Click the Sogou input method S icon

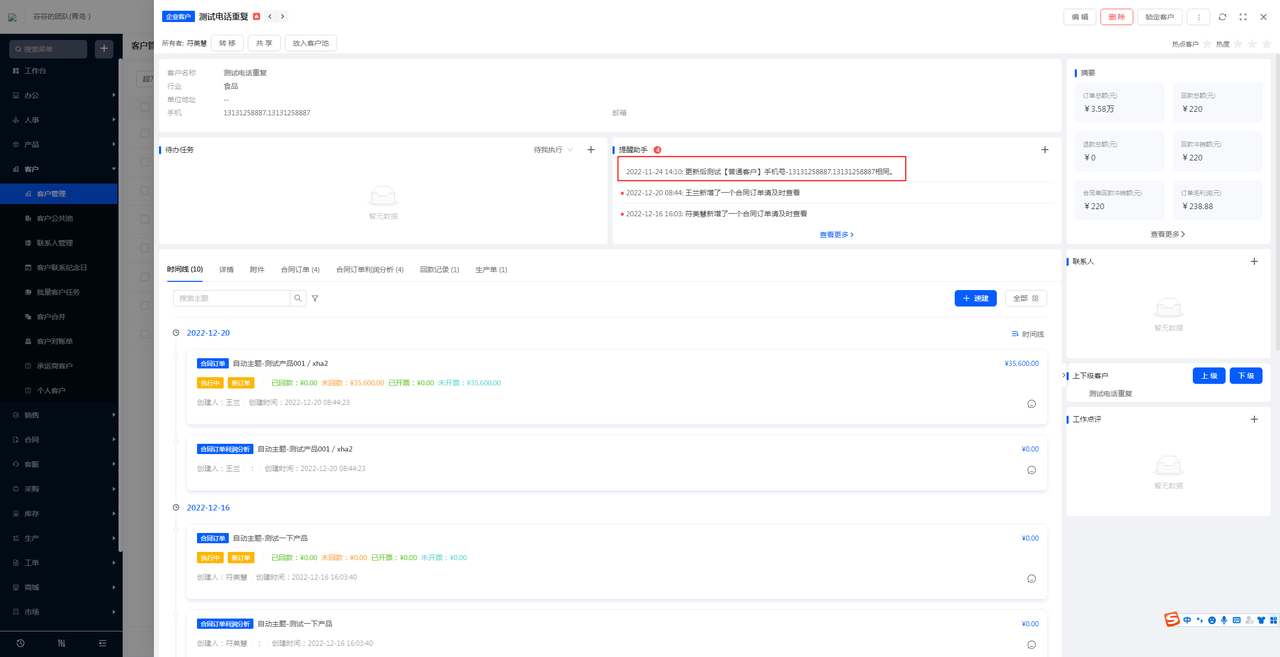(1172, 620)
